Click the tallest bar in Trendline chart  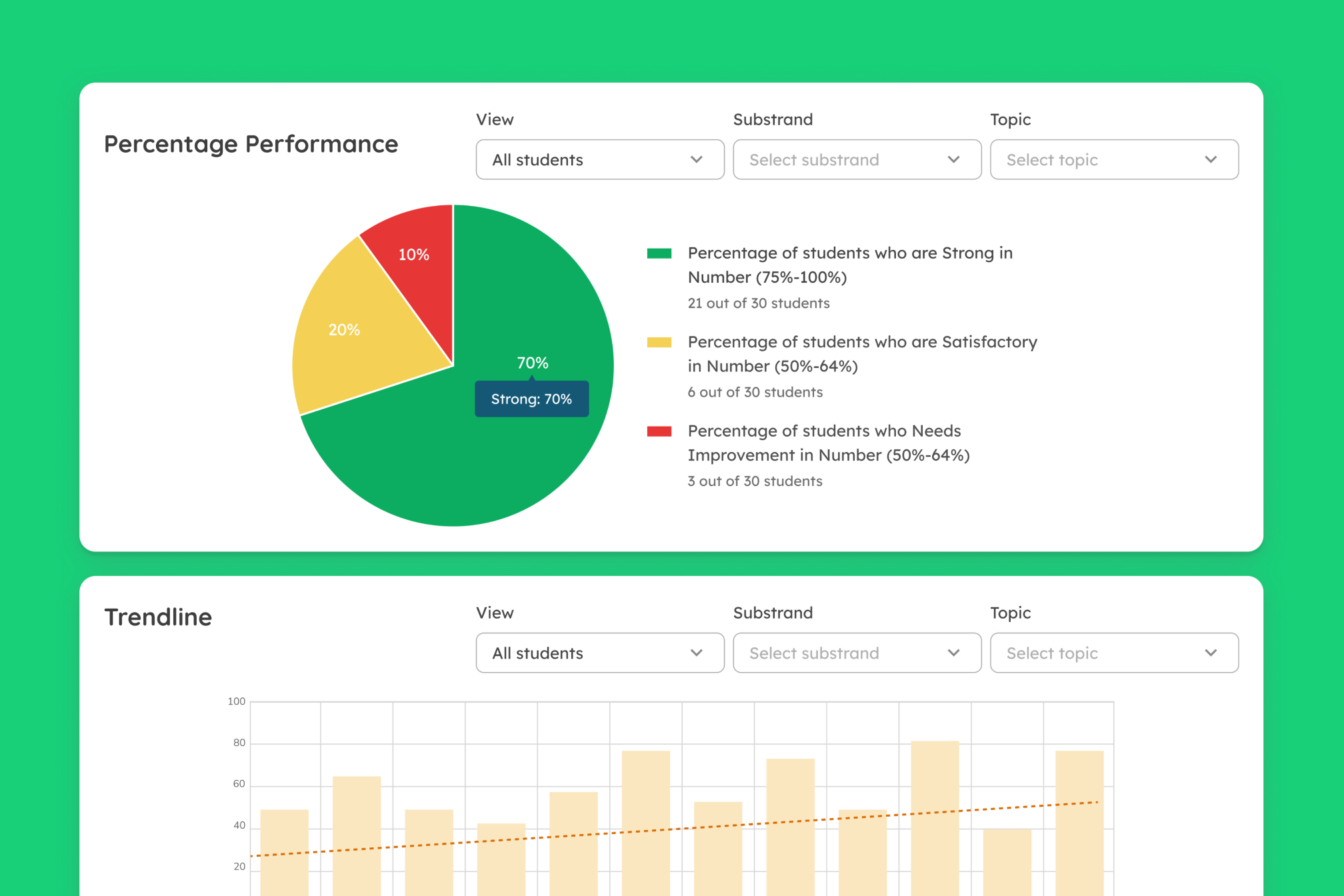click(x=935, y=787)
